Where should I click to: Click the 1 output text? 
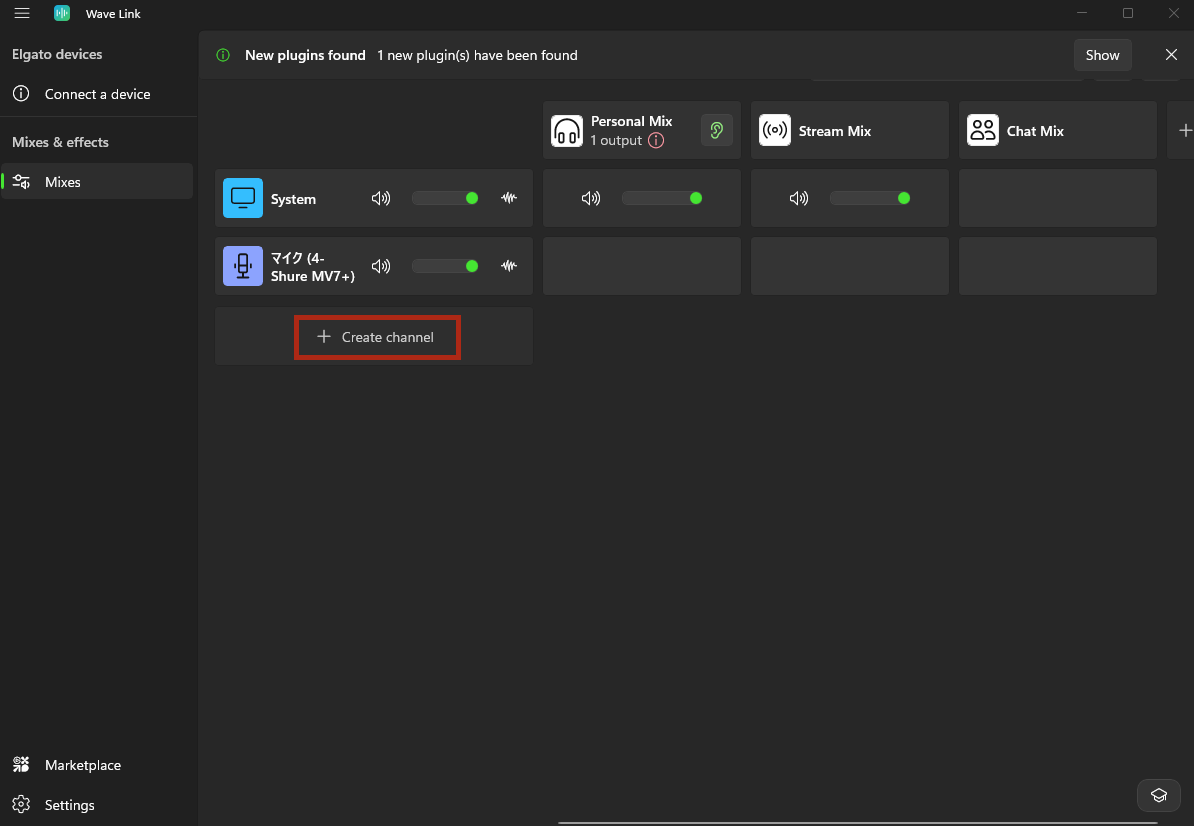coord(616,141)
